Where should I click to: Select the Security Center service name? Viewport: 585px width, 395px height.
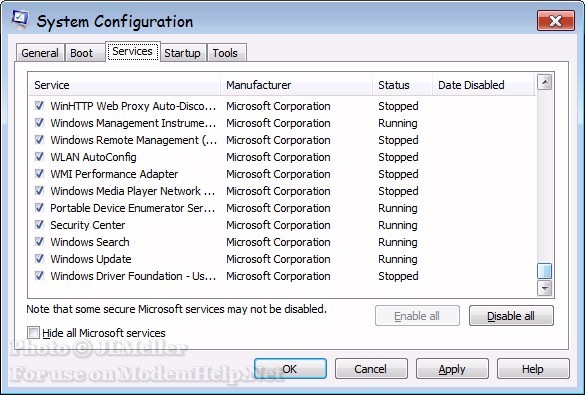tap(88, 225)
